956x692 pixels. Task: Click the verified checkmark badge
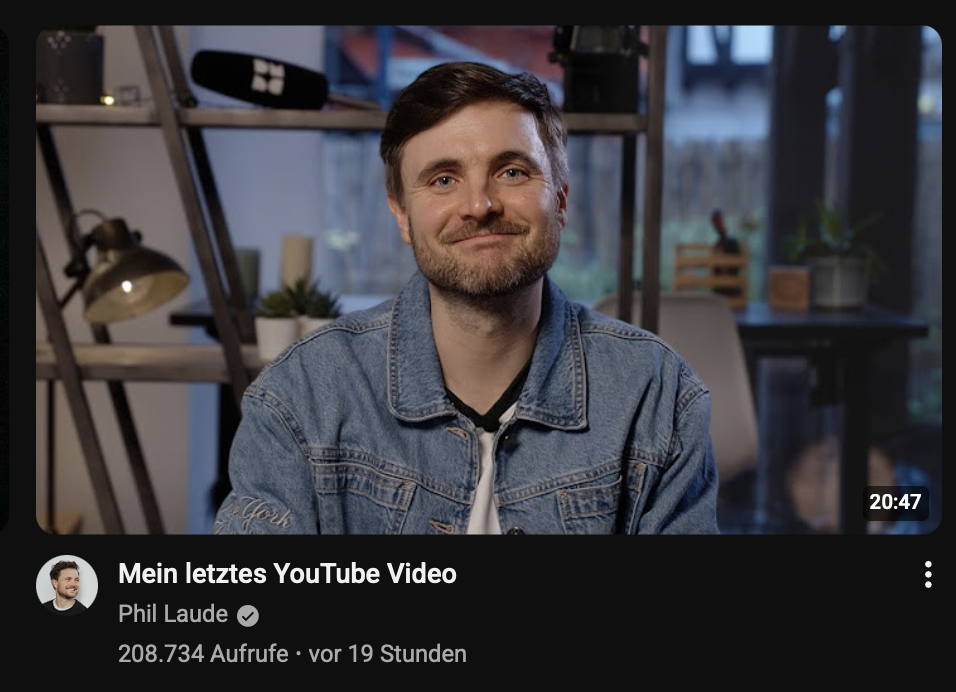[x=248, y=616]
